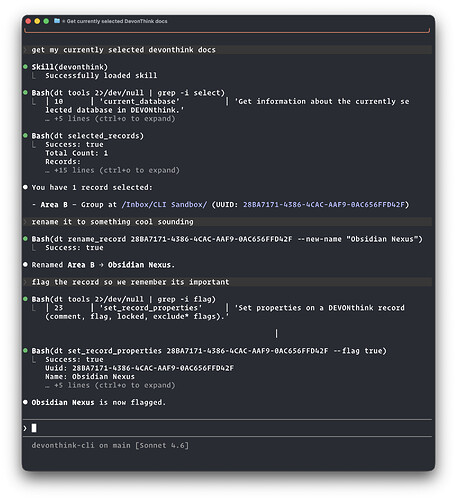
Task: Click the green dot beside the rename_record command
Action: (25, 239)
